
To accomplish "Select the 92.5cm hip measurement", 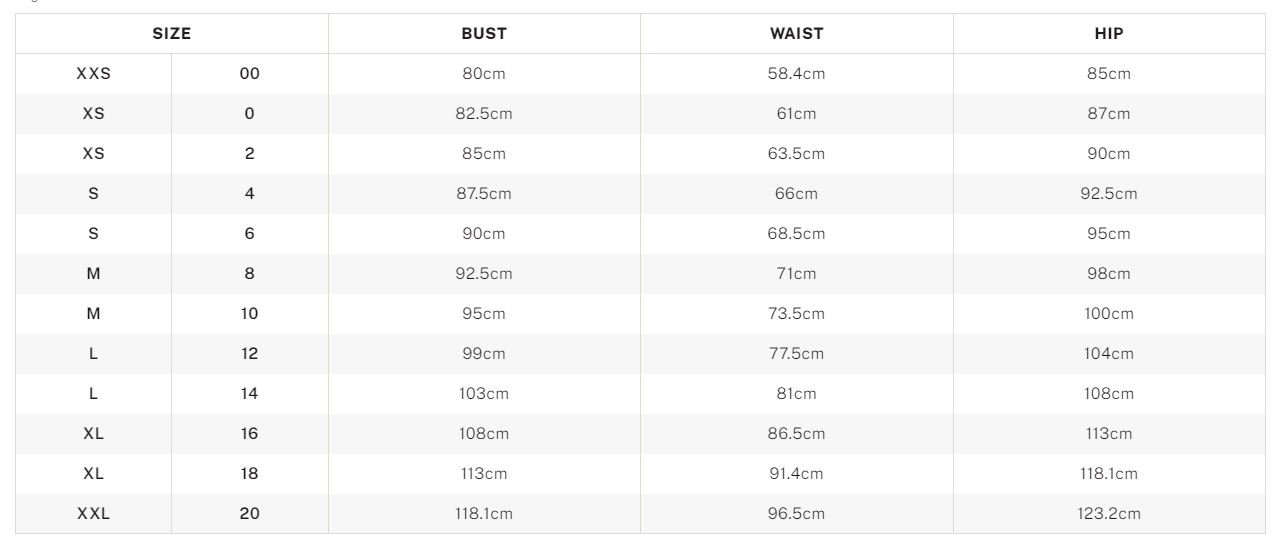I will click(x=1109, y=194).
